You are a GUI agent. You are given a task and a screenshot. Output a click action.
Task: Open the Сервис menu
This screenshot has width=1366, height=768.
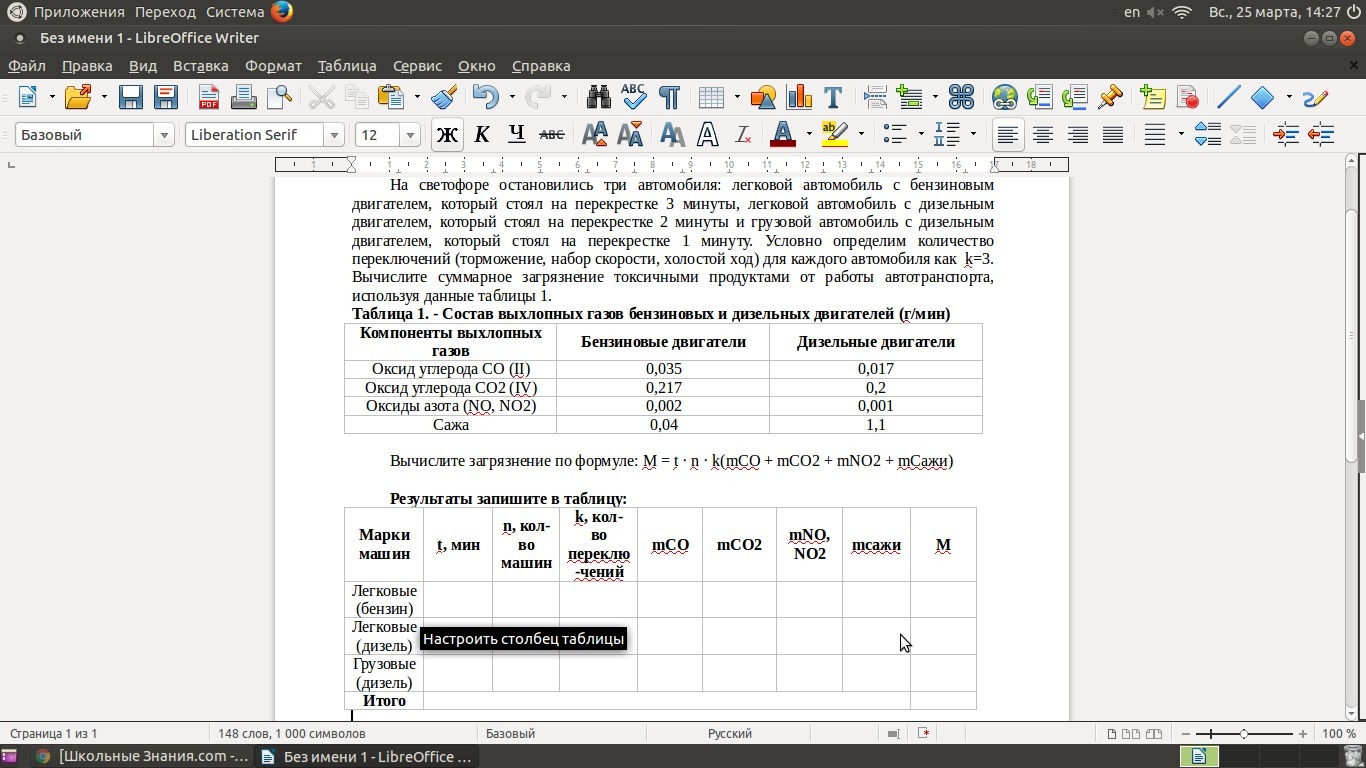417,66
